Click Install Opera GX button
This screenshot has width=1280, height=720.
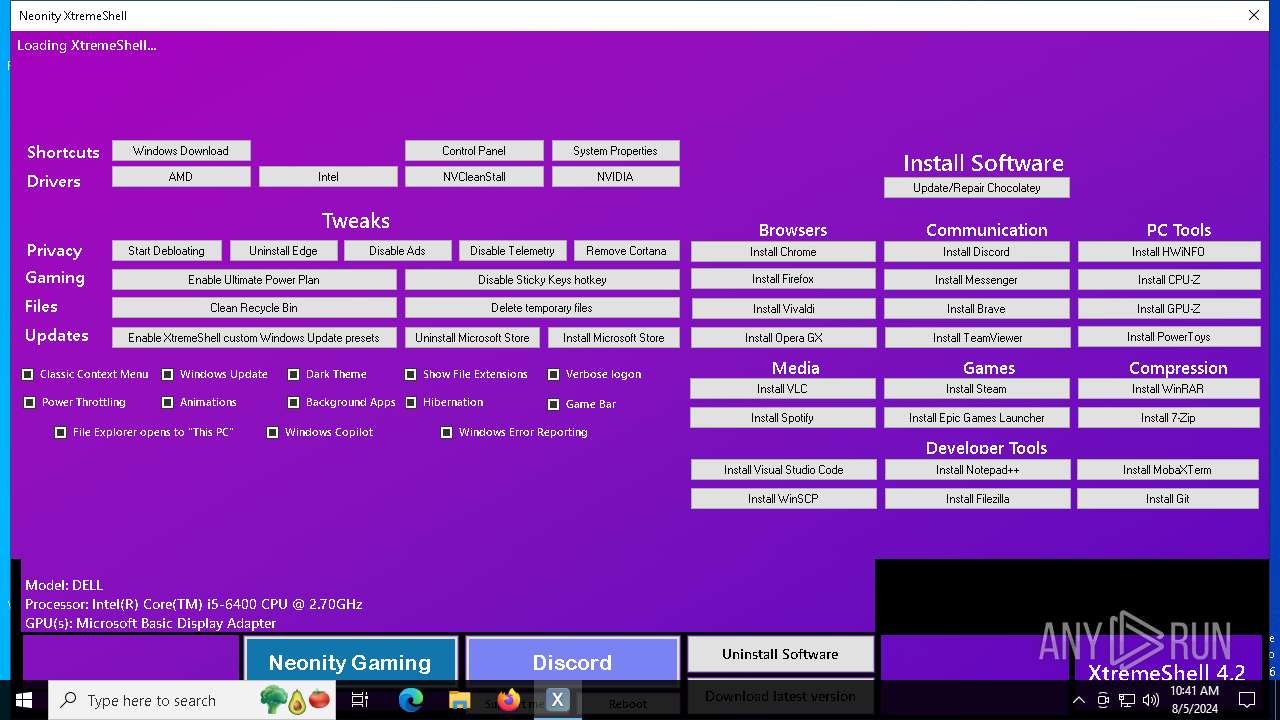(x=783, y=338)
